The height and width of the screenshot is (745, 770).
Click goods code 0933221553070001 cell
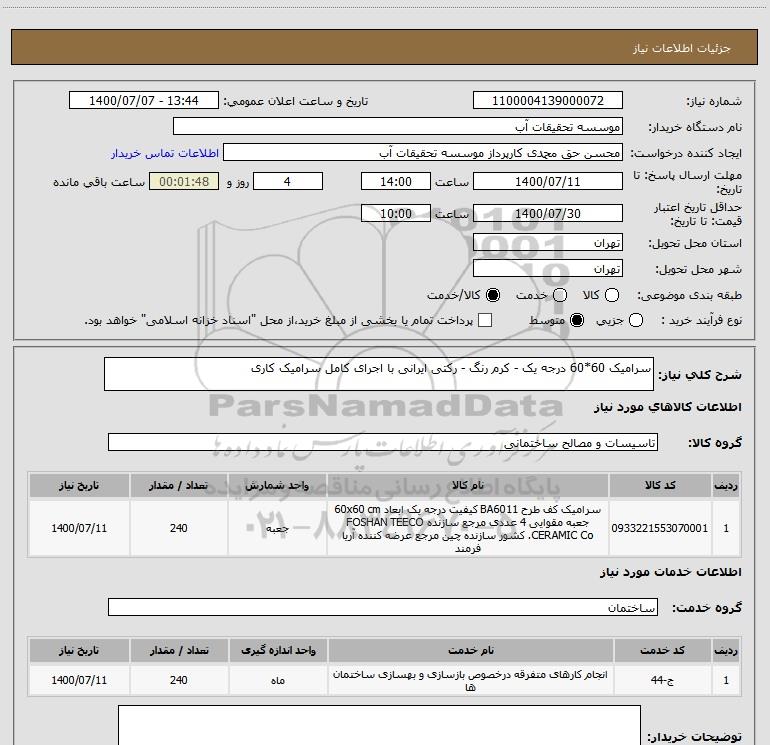pos(660,528)
